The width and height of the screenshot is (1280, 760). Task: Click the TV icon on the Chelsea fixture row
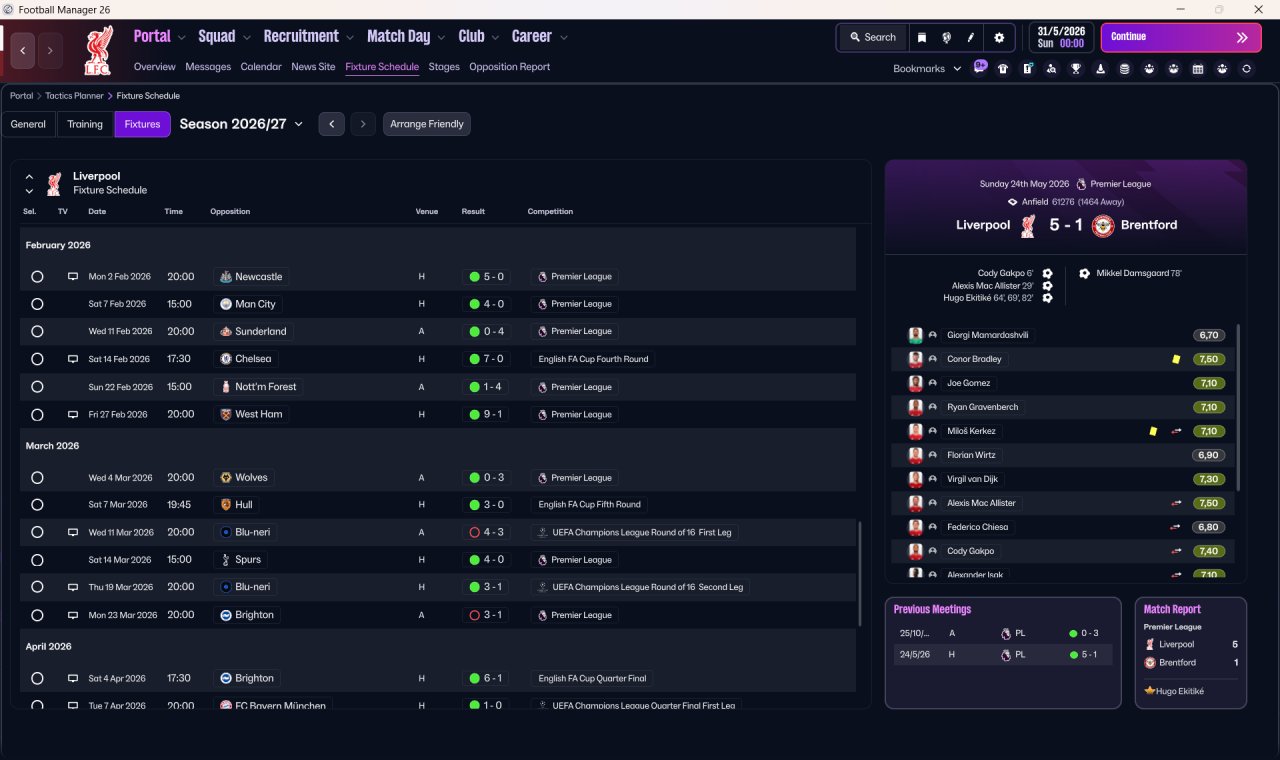[72, 359]
